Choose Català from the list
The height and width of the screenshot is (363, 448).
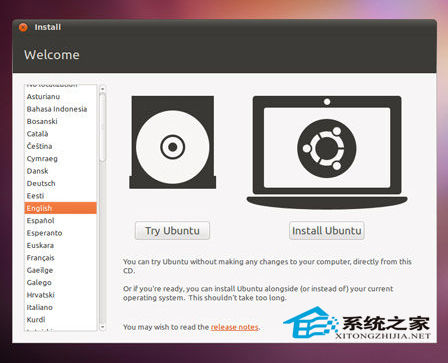click(61, 134)
